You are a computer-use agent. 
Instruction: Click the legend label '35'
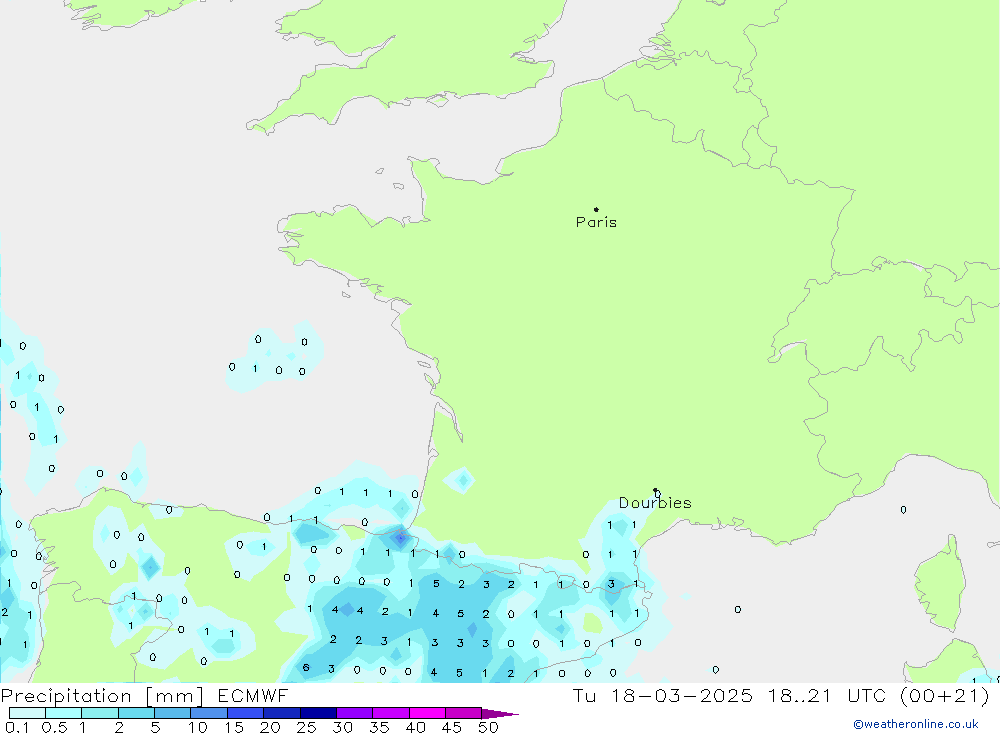(x=379, y=727)
